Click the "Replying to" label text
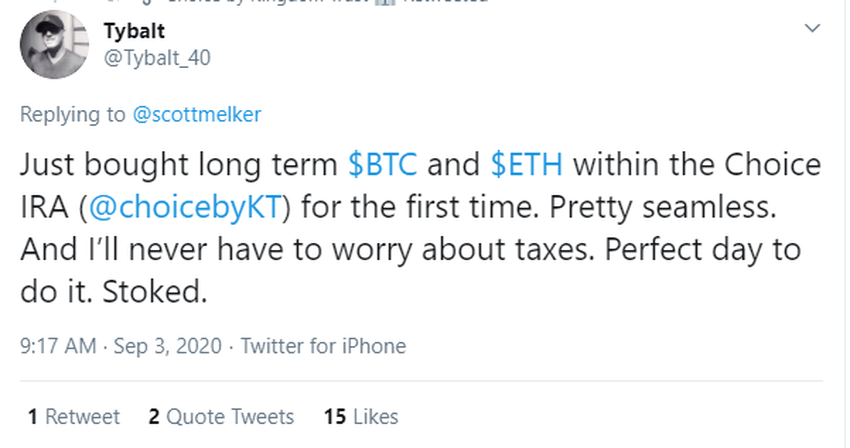 click(73, 114)
